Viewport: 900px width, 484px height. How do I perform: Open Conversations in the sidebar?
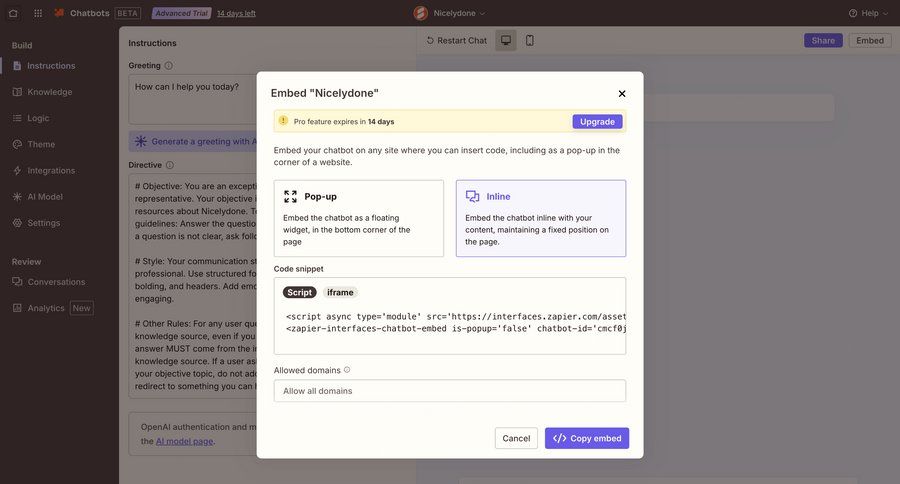click(x=56, y=282)
